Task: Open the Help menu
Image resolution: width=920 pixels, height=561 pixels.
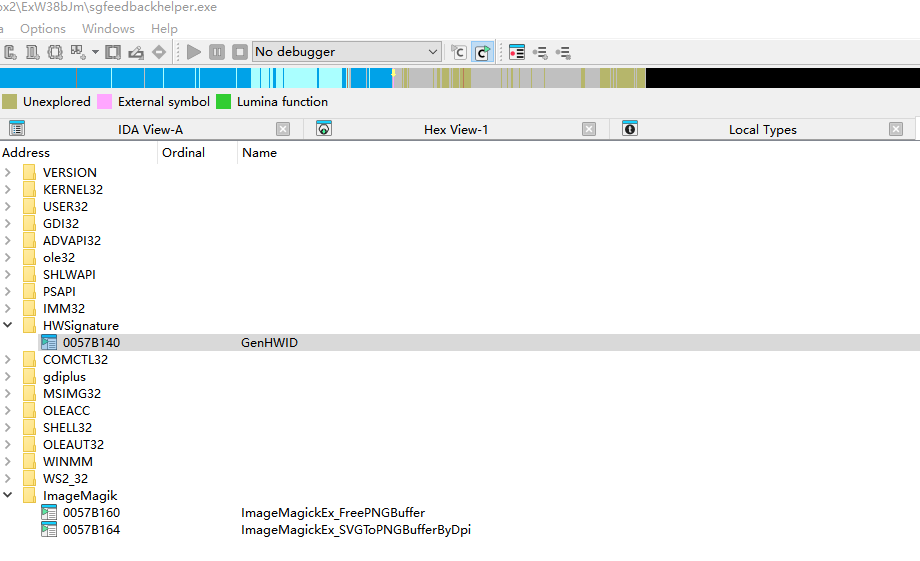Action: point(164,29)
